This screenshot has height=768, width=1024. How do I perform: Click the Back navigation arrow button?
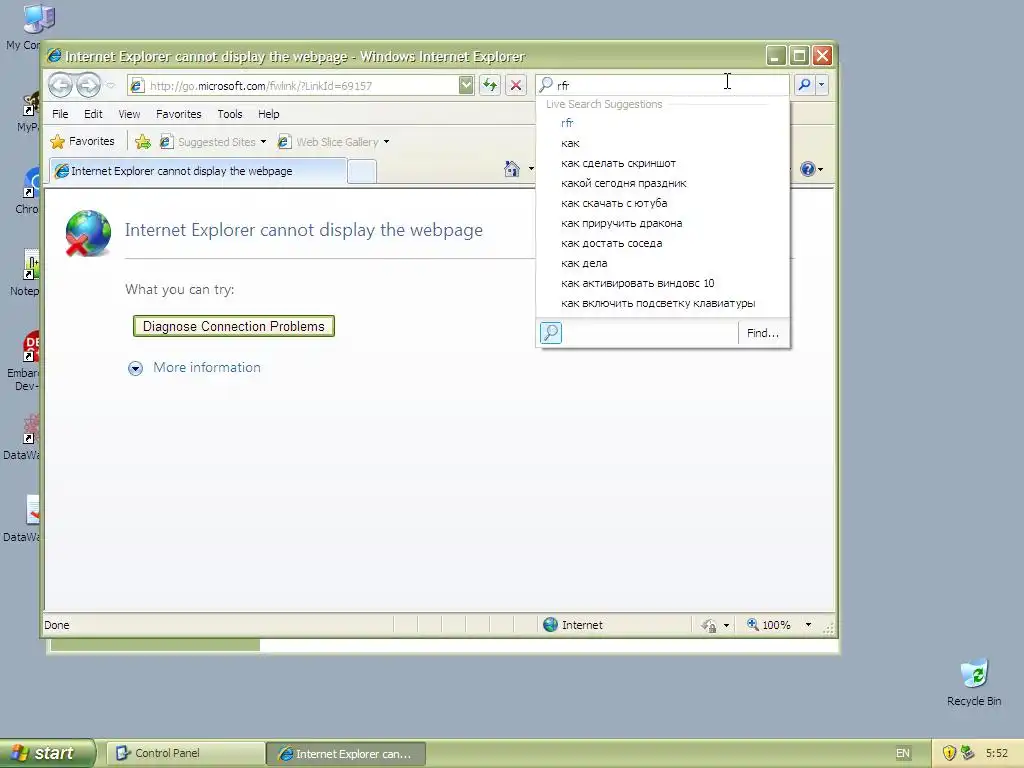tap(60, 85)
